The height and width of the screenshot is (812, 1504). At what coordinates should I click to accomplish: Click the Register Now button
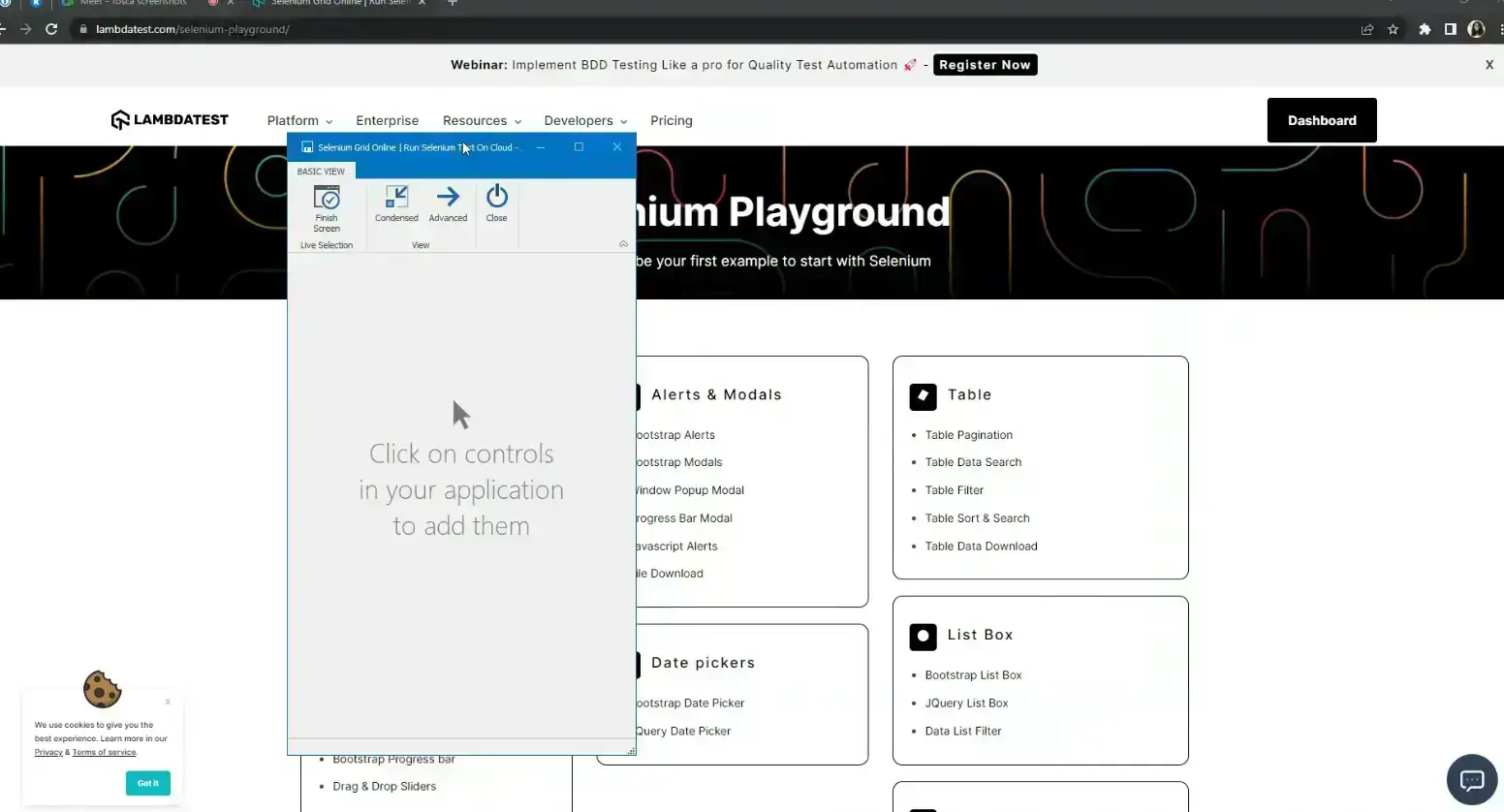point(985,65)
